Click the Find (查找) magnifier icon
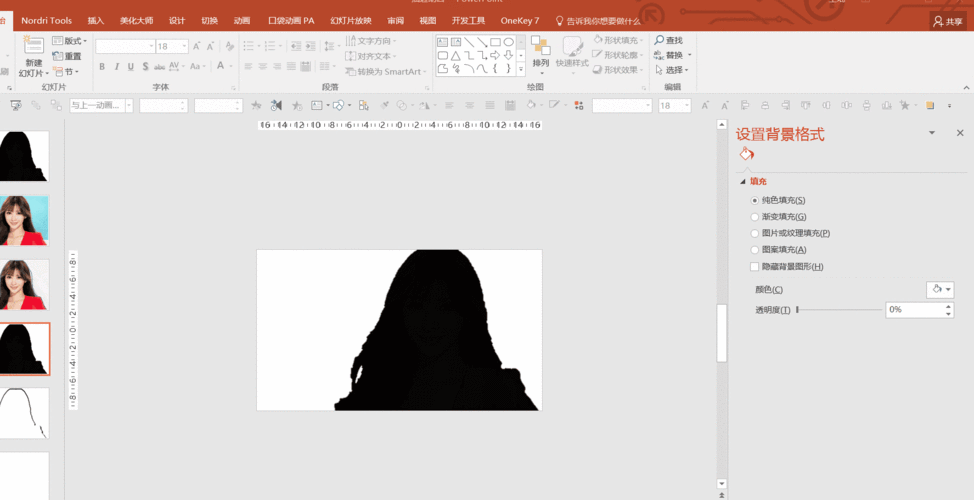This screenshot has height=500, width=974. tap(659, 40)
